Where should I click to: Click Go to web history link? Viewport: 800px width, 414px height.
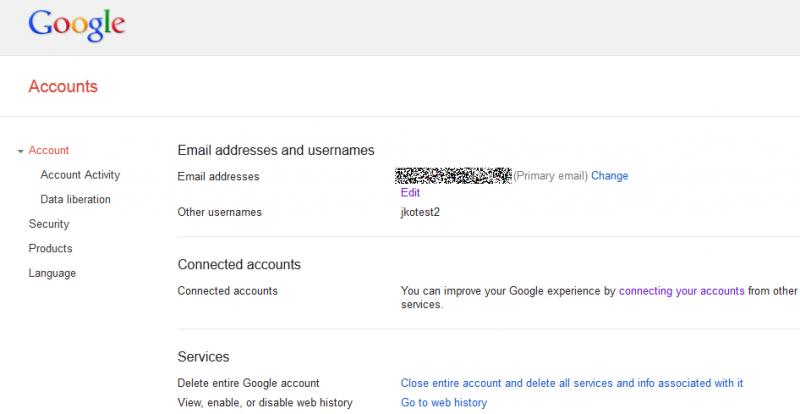(x=443, y=403)
